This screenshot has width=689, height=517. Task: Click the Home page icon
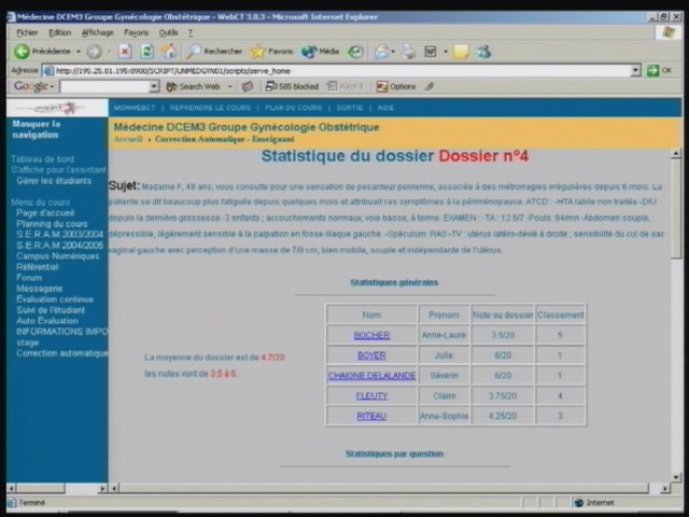point(168,51)
